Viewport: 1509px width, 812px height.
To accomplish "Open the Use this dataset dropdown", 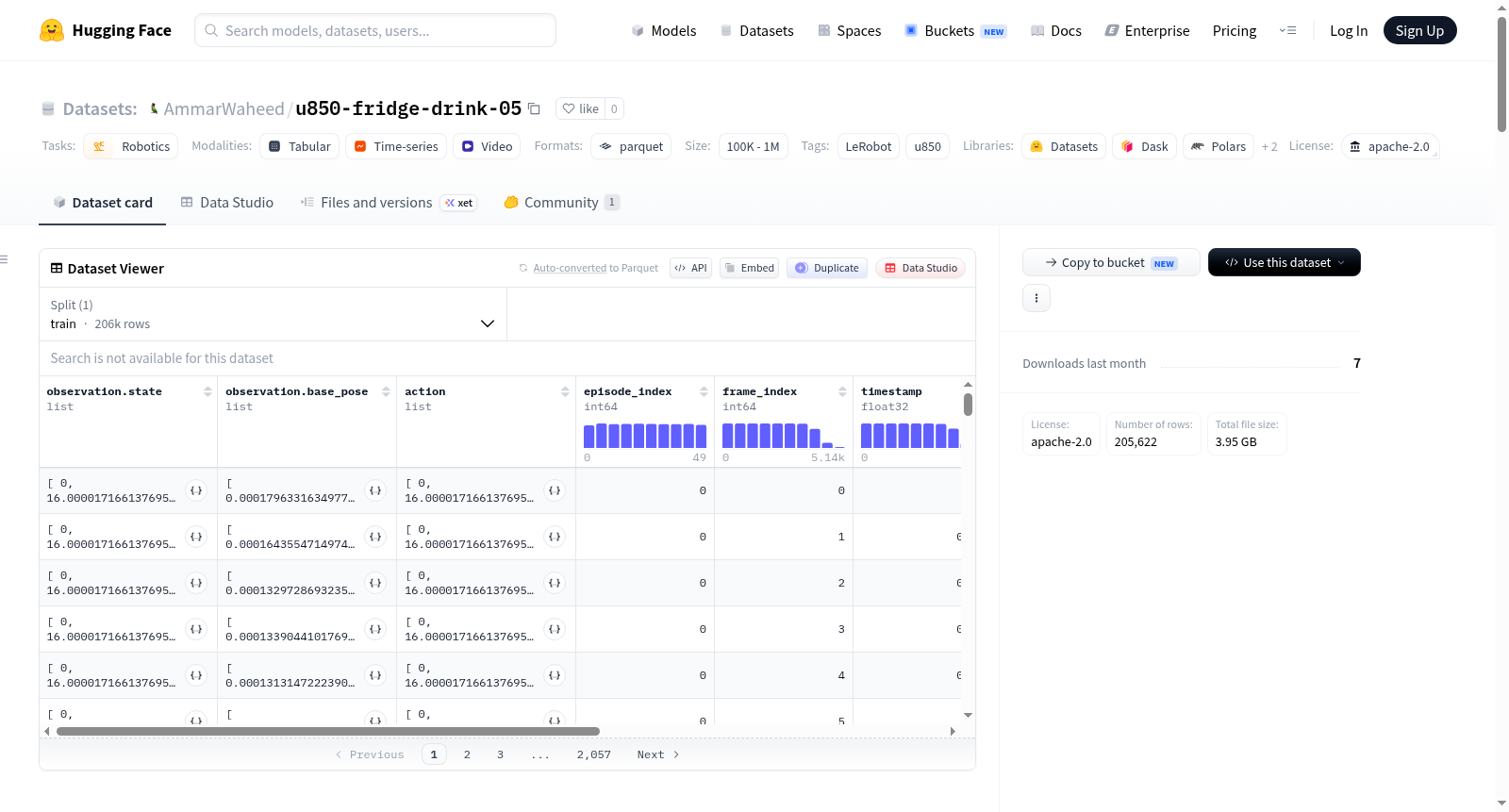I will click(x=1284, y=262).
